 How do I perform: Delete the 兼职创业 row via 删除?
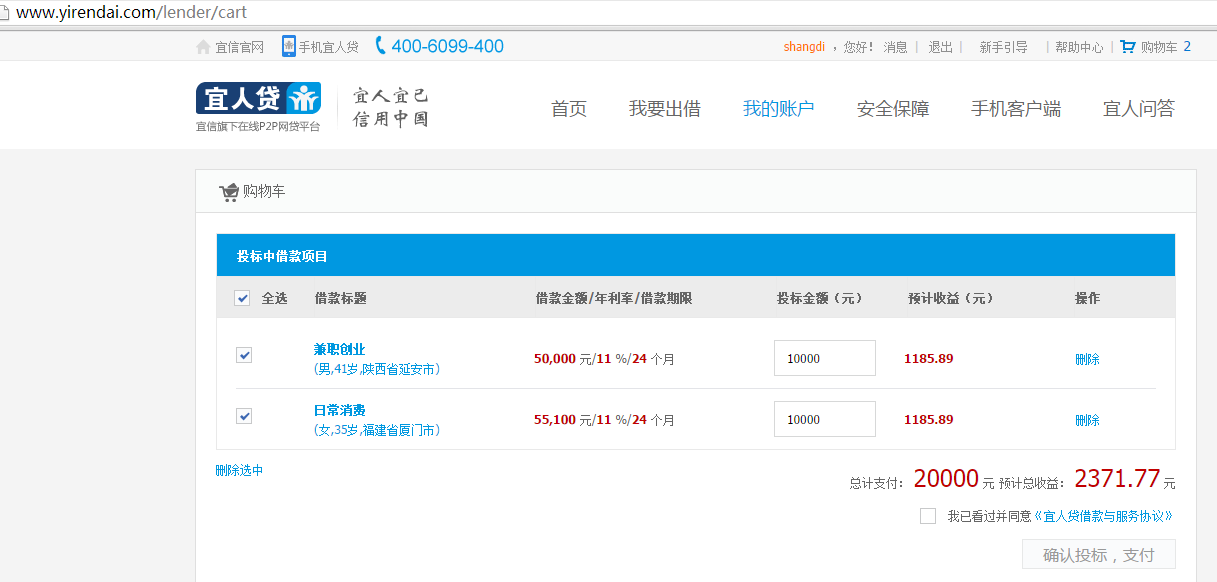coord(1087,359)
